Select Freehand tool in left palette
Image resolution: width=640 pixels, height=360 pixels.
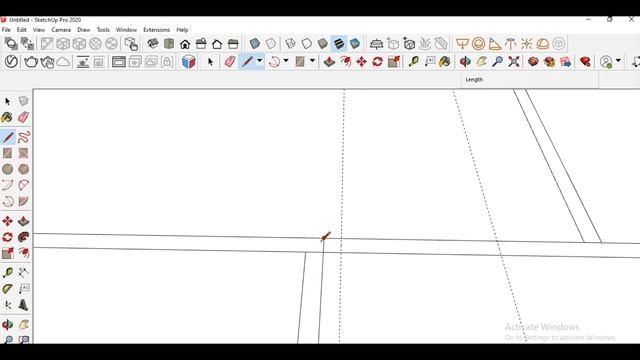(x=24, y=137)
